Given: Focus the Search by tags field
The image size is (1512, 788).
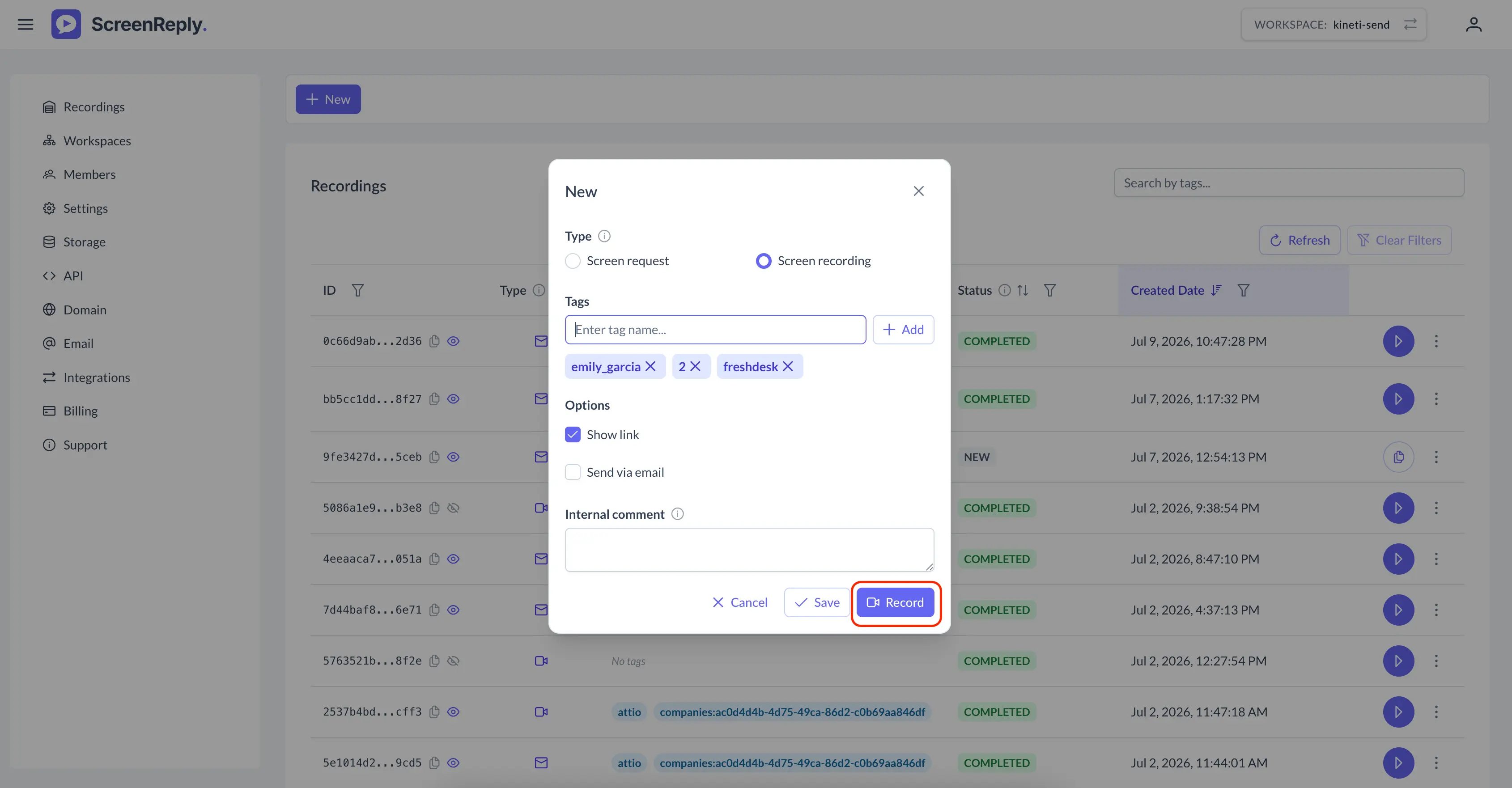Looking at the screenshot, I should click(x=1289, y=183).
